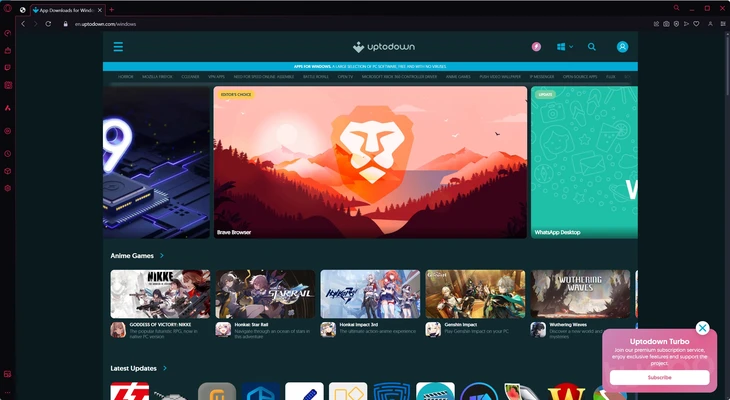The height and width of the screenshot is (400, 730).
Task: Select the OPEN SOURCE APPS topic link
Action: (580, 77)
